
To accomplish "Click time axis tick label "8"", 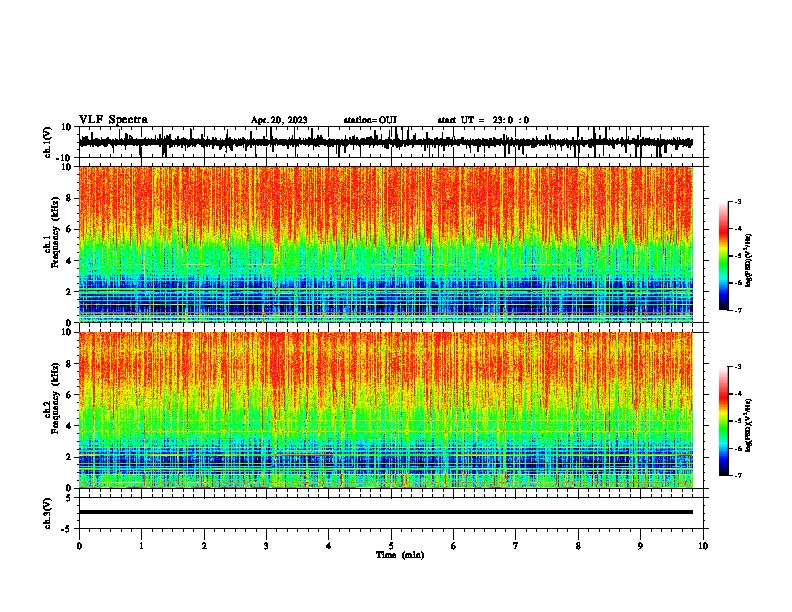I will (x=578, y=546).
